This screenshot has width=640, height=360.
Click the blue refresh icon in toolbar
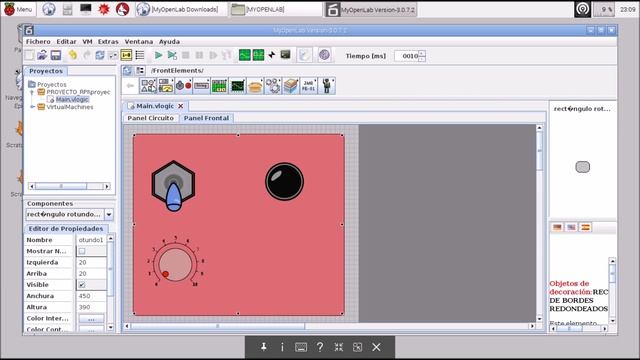click(x=100, y=55)
